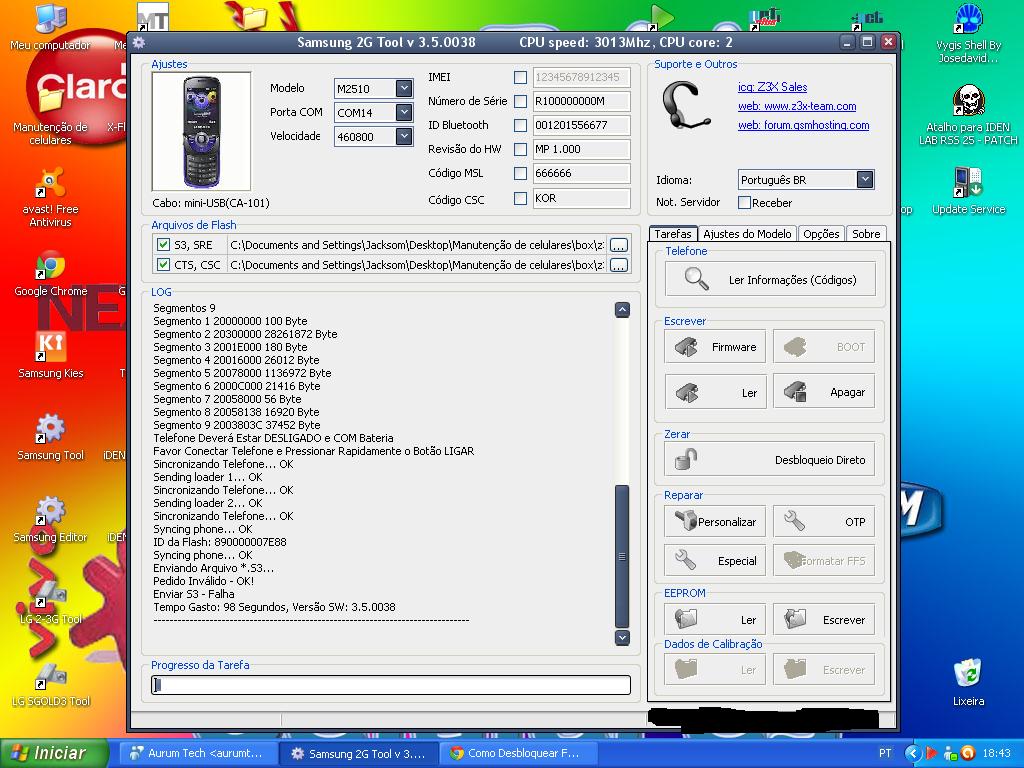Click the M2510 phone model image
1024x768 pixels.
tap(201, 131)
